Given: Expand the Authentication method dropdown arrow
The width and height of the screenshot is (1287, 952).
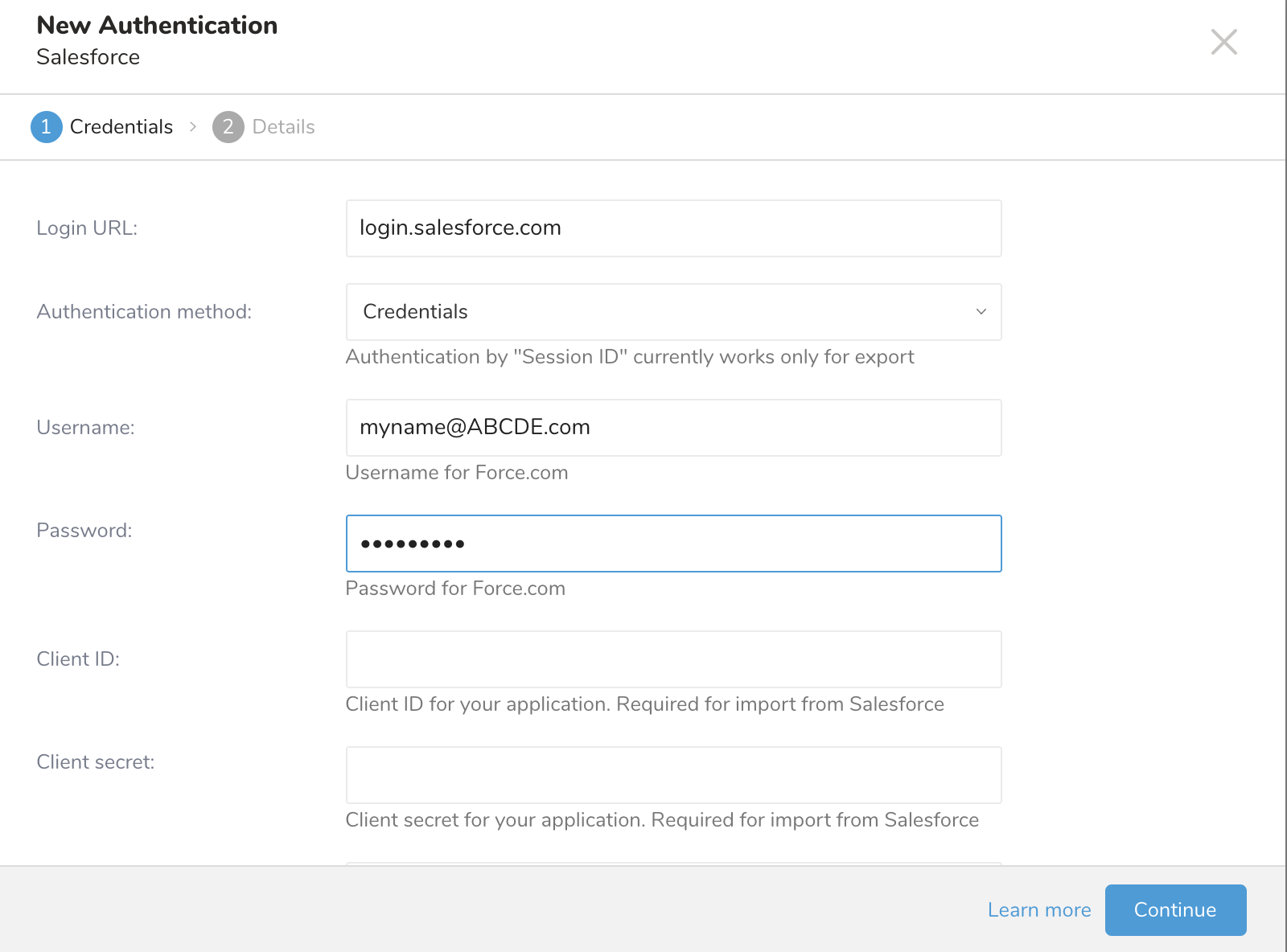Looking at the screenshot, I should [x=981, y=312].
